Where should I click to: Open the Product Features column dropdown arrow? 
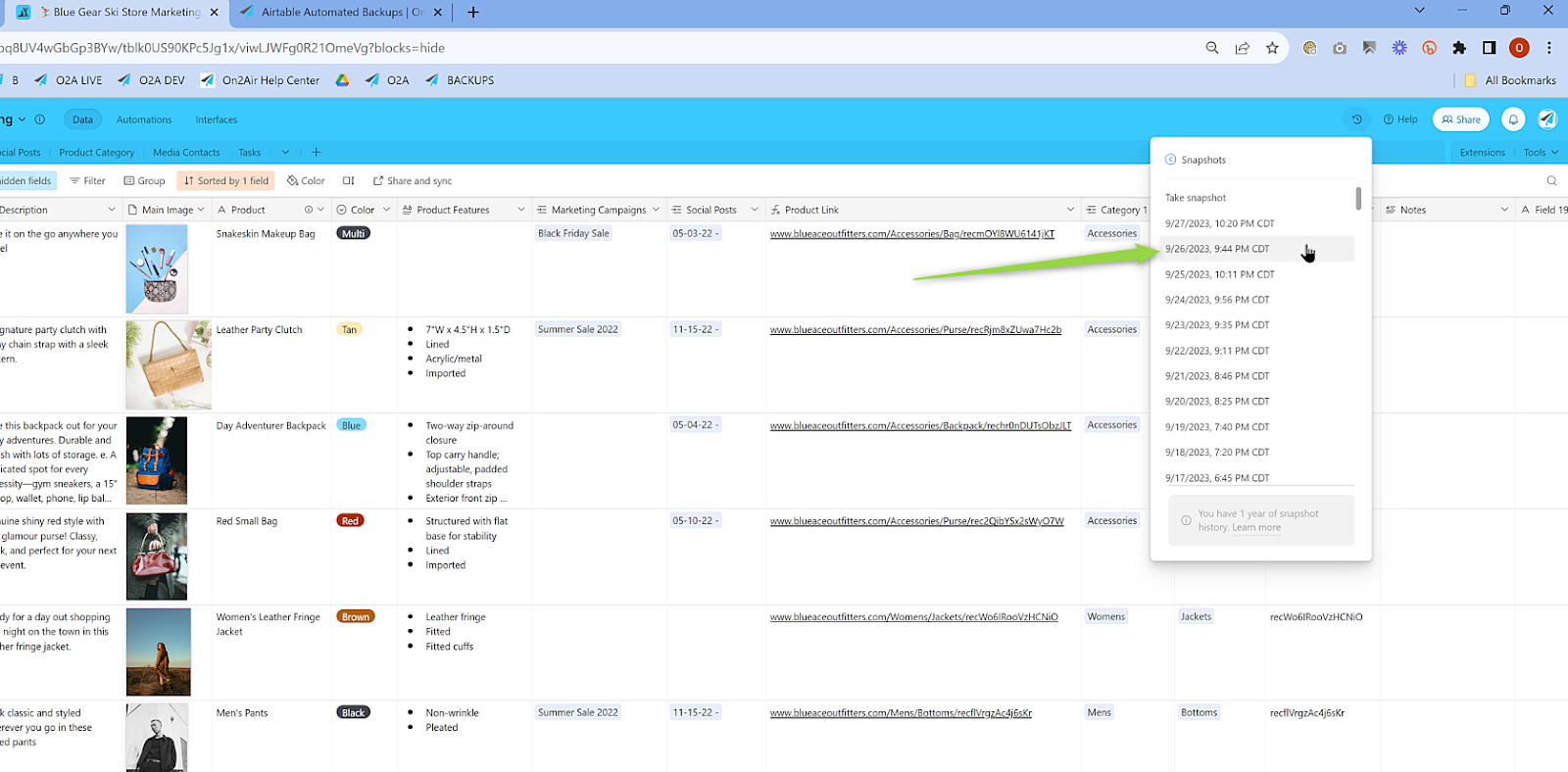point(520,210)
